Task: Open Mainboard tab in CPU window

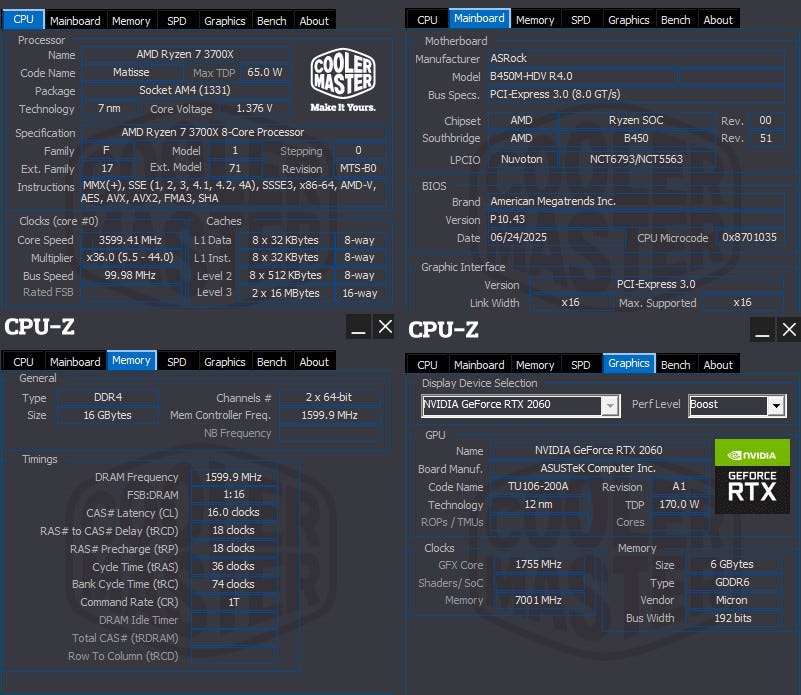Action: coord(75,21)
